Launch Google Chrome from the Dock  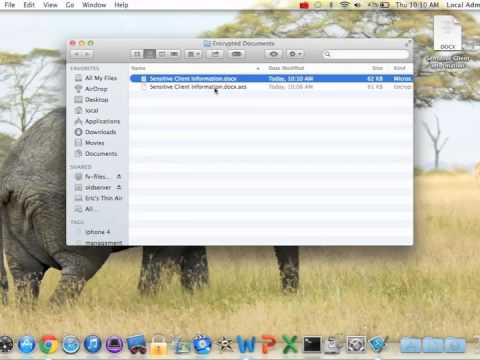point(49,344)
